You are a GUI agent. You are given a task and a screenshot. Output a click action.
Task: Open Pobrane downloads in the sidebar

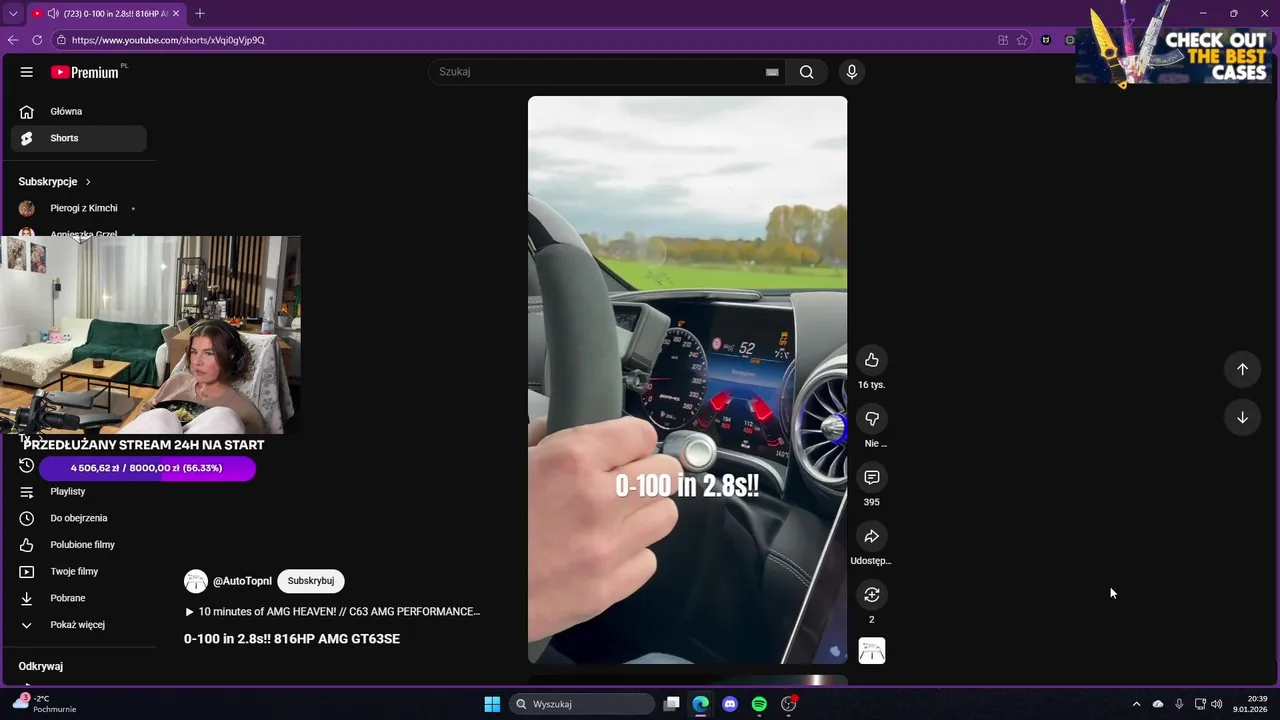(78, 598)
